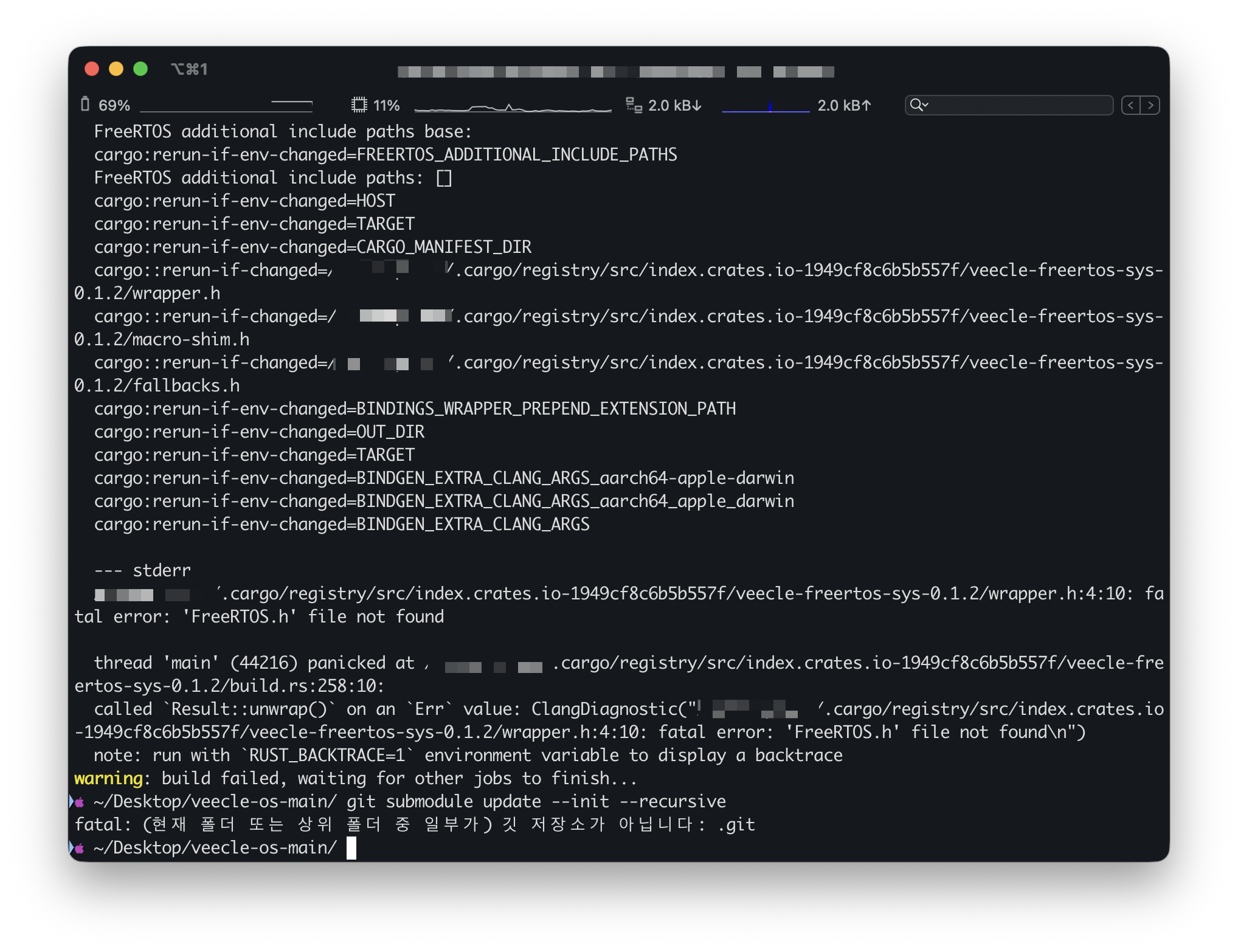Image resolution: width=1238 pixels, height=952 pixels.
Task: Go to previous search result
Action: coord(1130,105)
